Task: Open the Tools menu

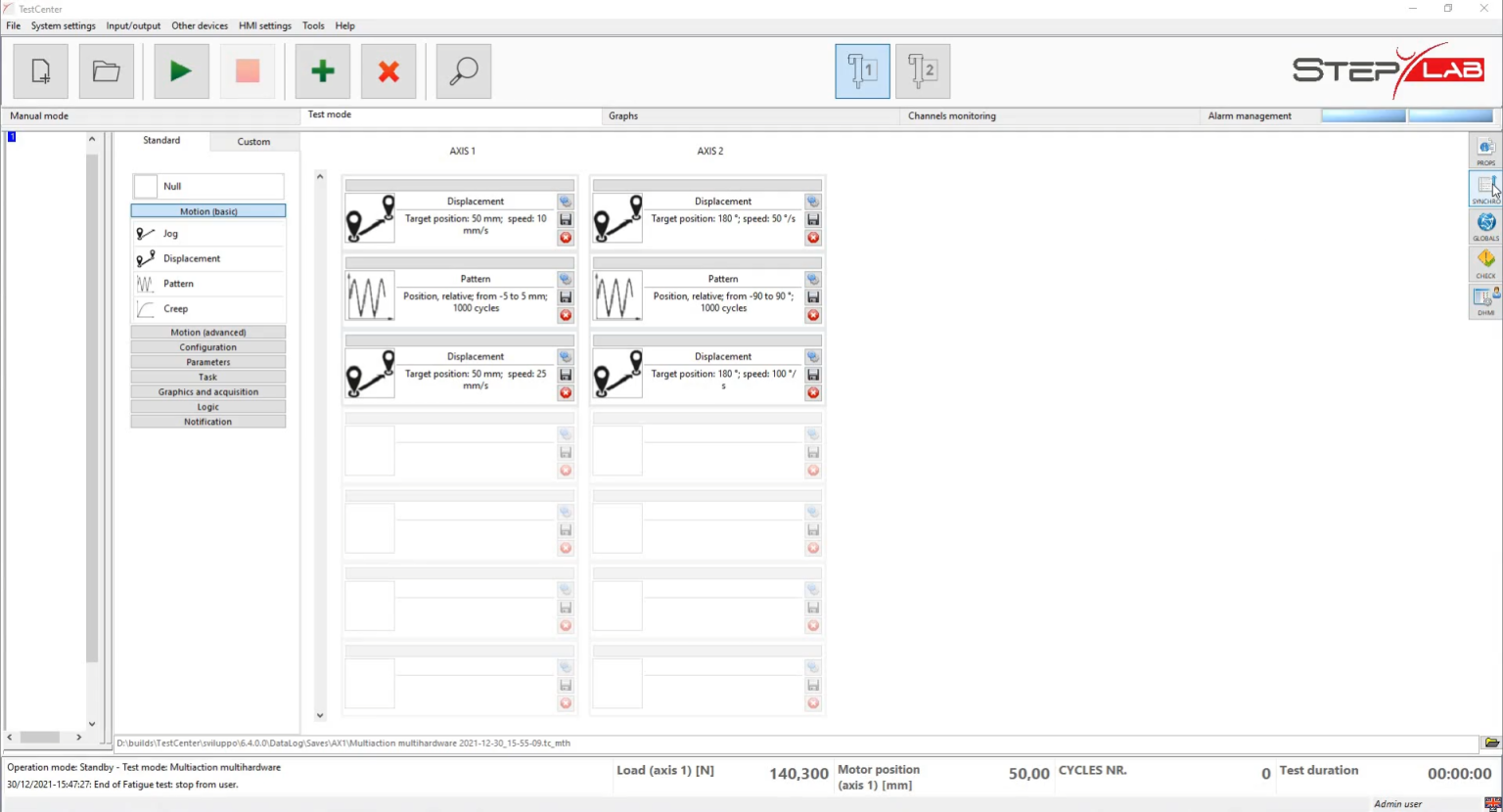Action: [313, 25]
